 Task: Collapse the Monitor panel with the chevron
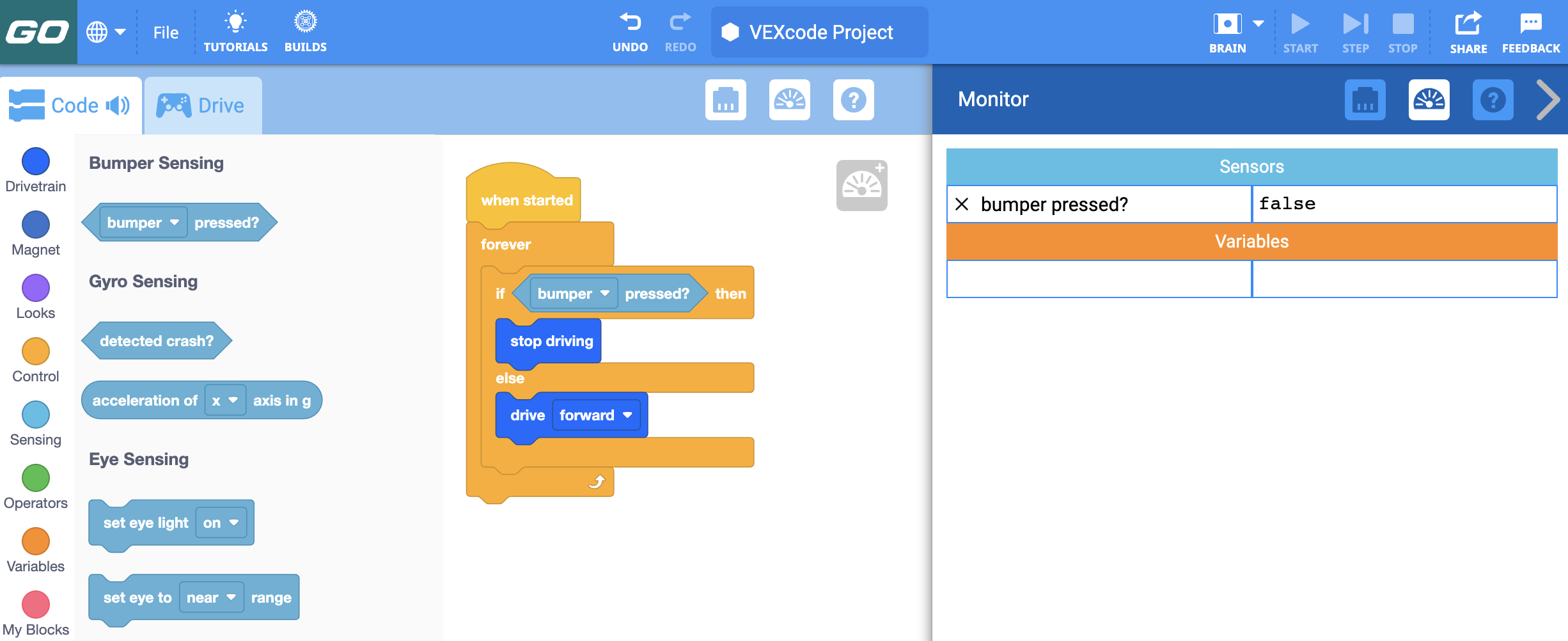[1549, 100]
